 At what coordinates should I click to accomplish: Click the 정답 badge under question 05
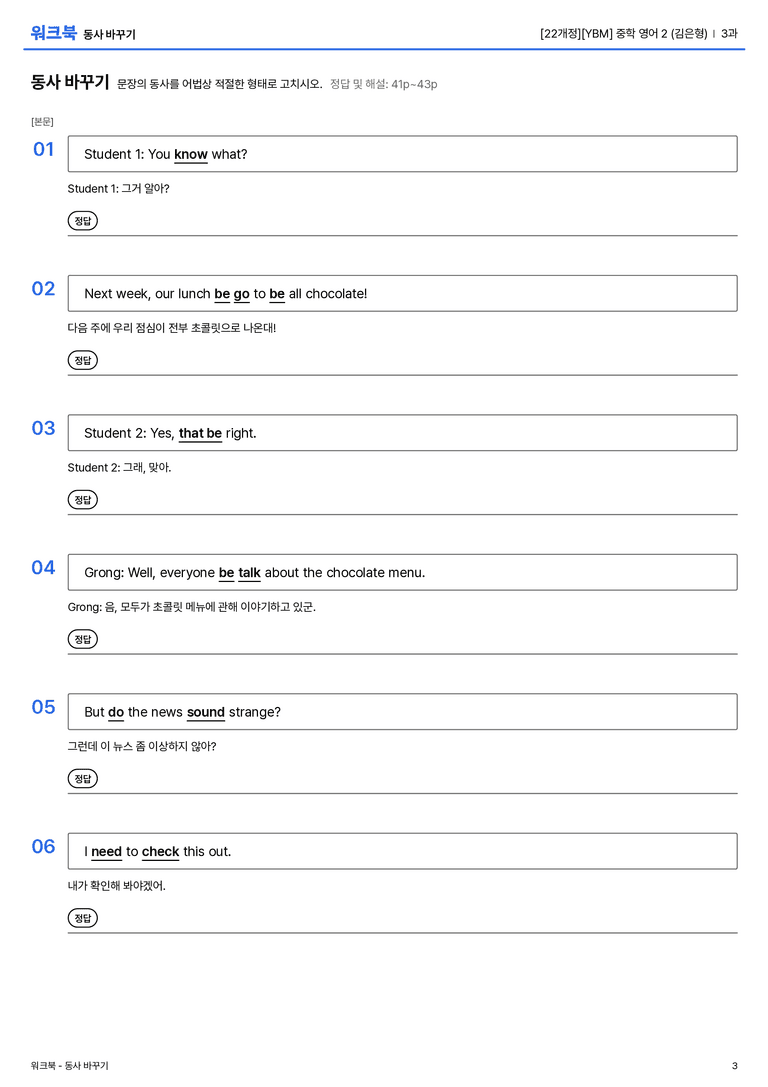pyautogui.click(x=82, y=779)
